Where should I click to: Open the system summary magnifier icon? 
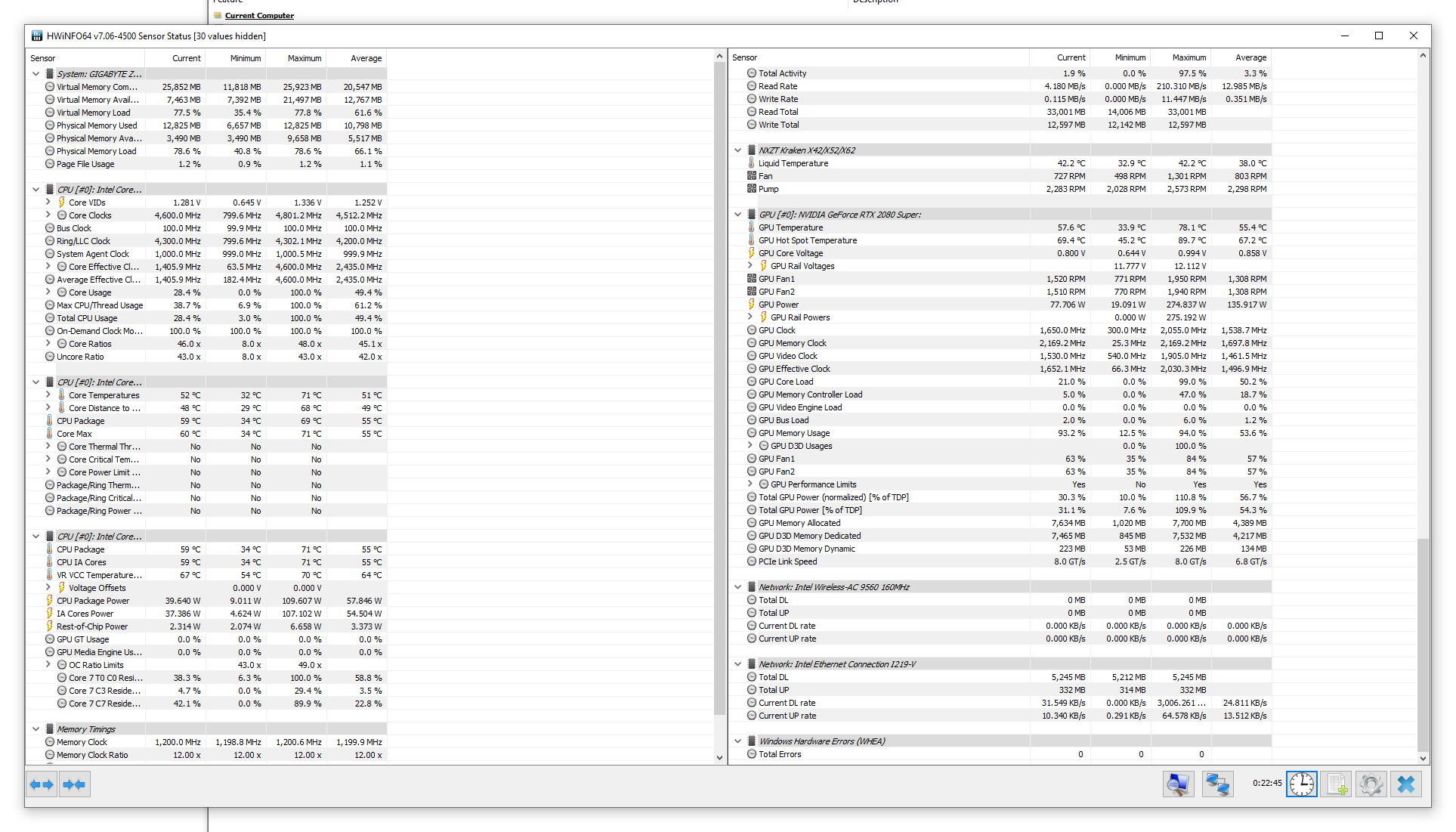point(1178,784)
